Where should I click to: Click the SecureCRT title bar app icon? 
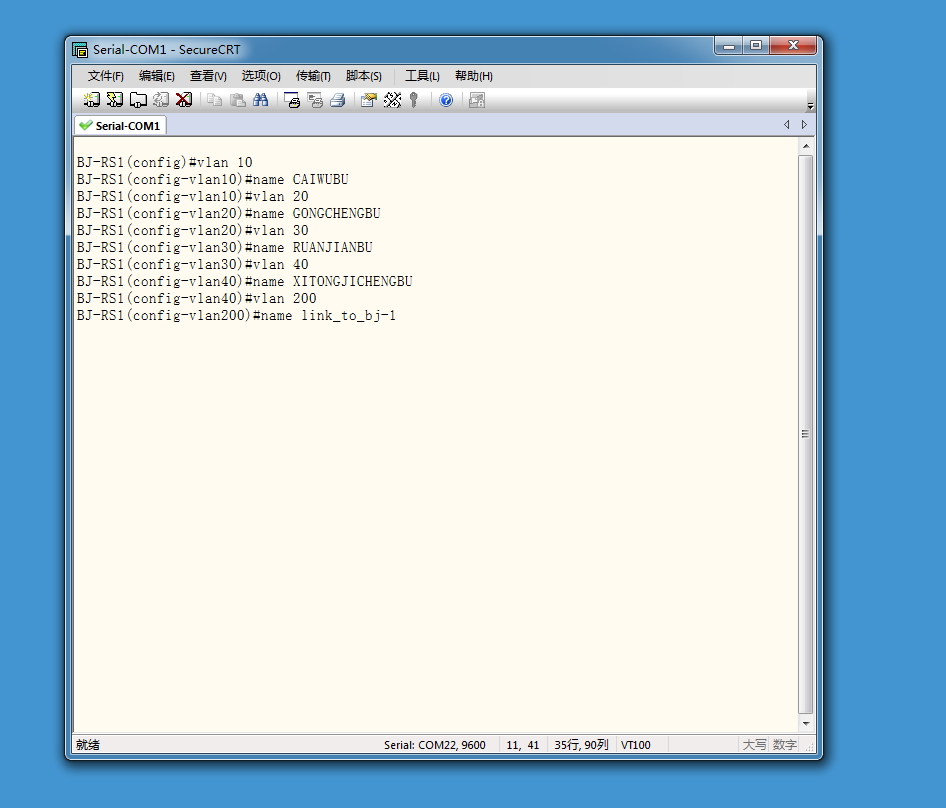tap(80, 49)
